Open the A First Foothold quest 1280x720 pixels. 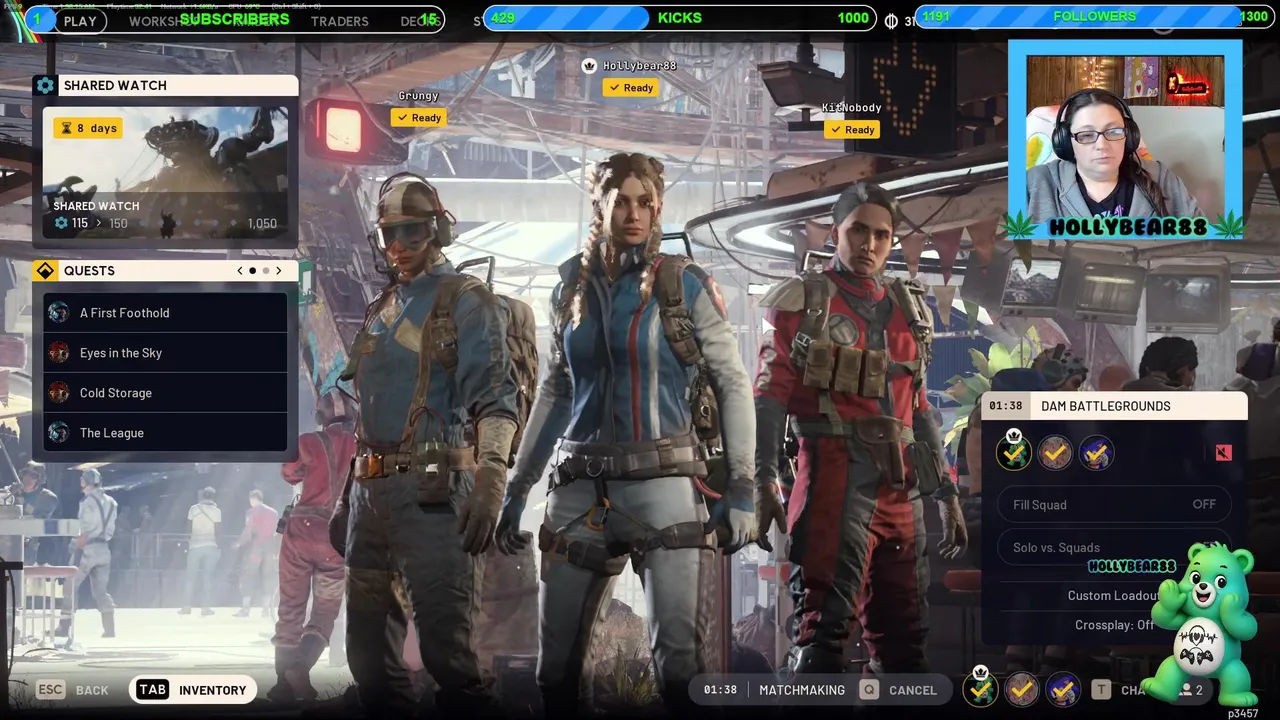coord(165,313)
